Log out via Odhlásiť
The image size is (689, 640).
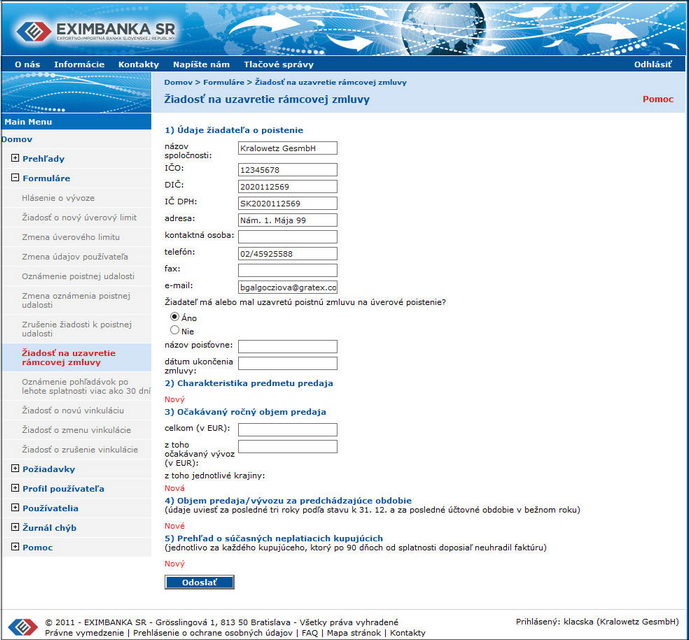point(653,65)
